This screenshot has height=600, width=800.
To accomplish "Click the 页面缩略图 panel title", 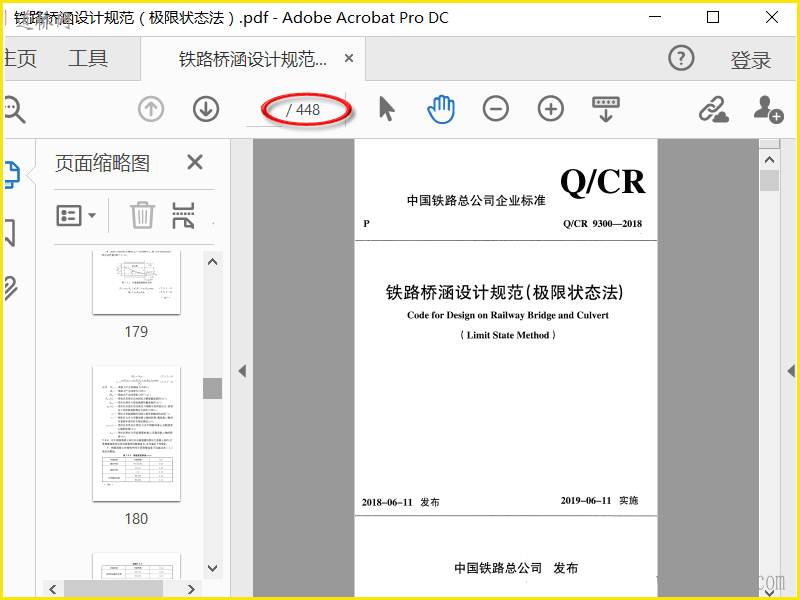I will (103, 163).
